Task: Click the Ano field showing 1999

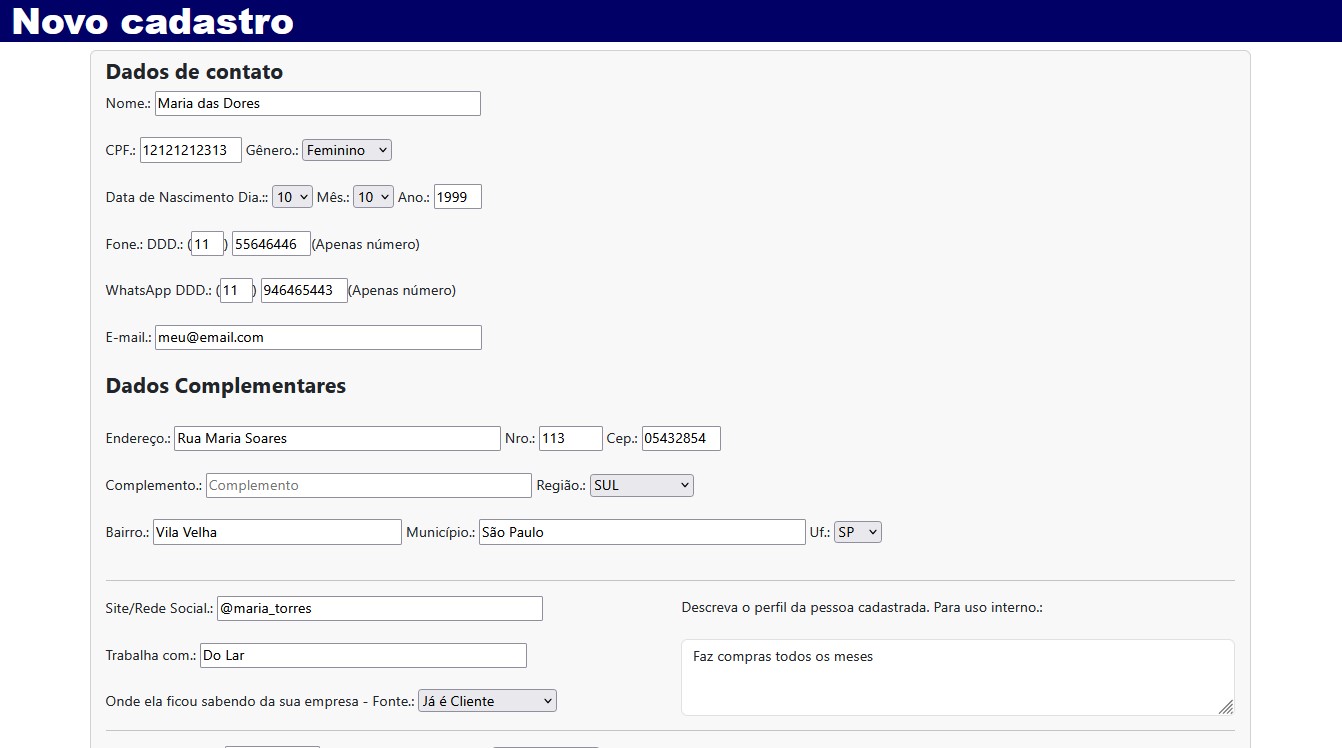Action: 457,197
